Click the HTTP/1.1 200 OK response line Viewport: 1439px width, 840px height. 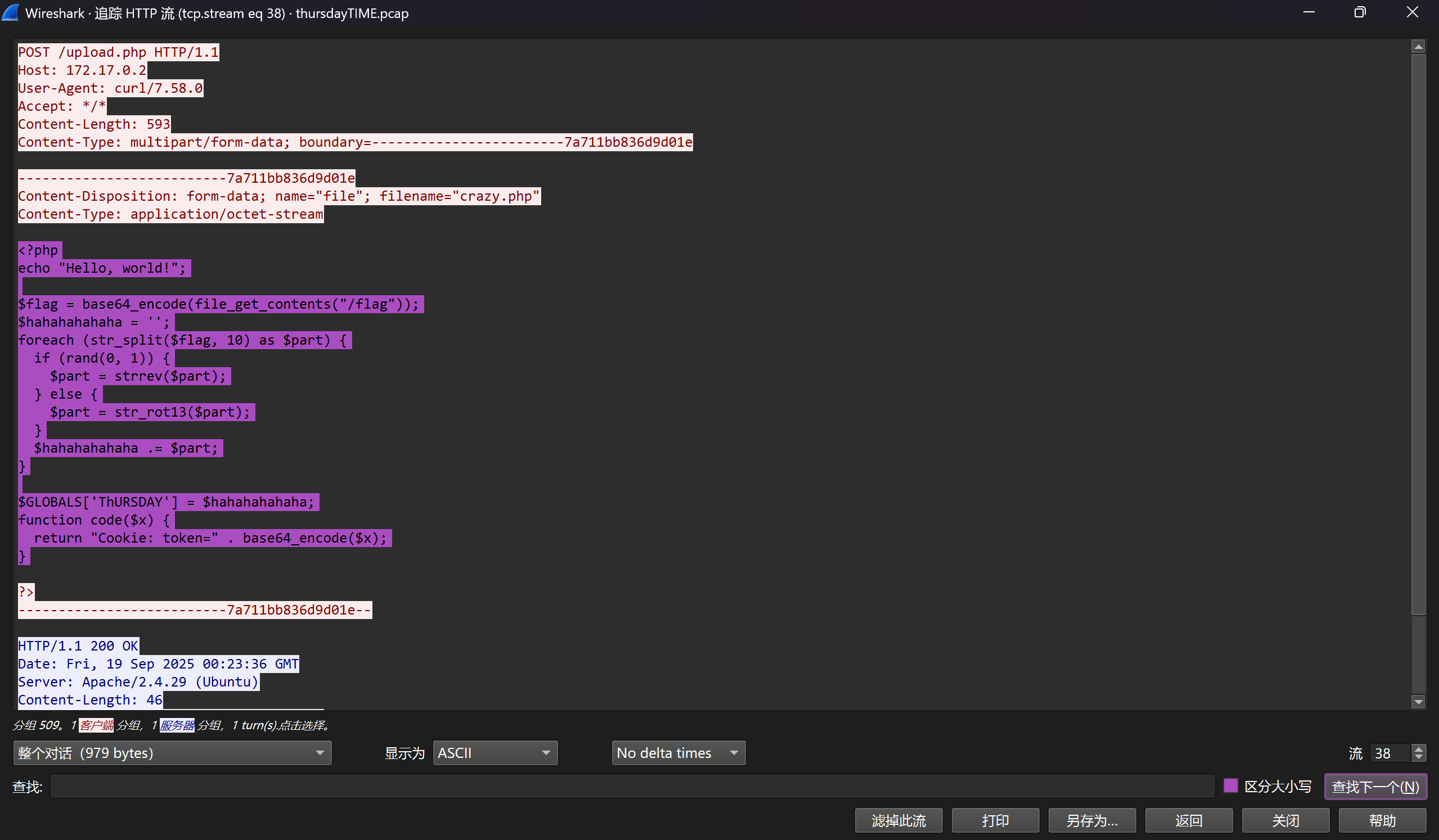(x=78, y=646)
